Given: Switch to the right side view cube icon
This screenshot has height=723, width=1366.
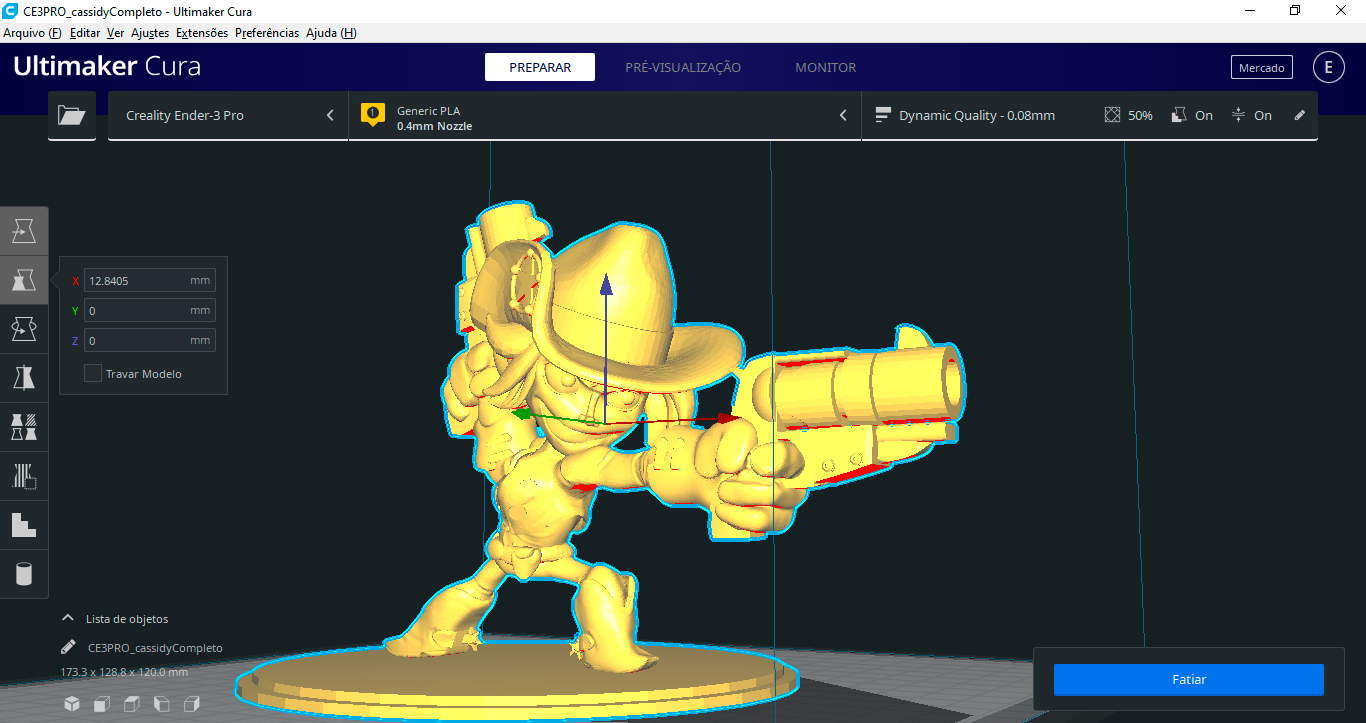Looking at the screenshot, I should tap(192, 704).
